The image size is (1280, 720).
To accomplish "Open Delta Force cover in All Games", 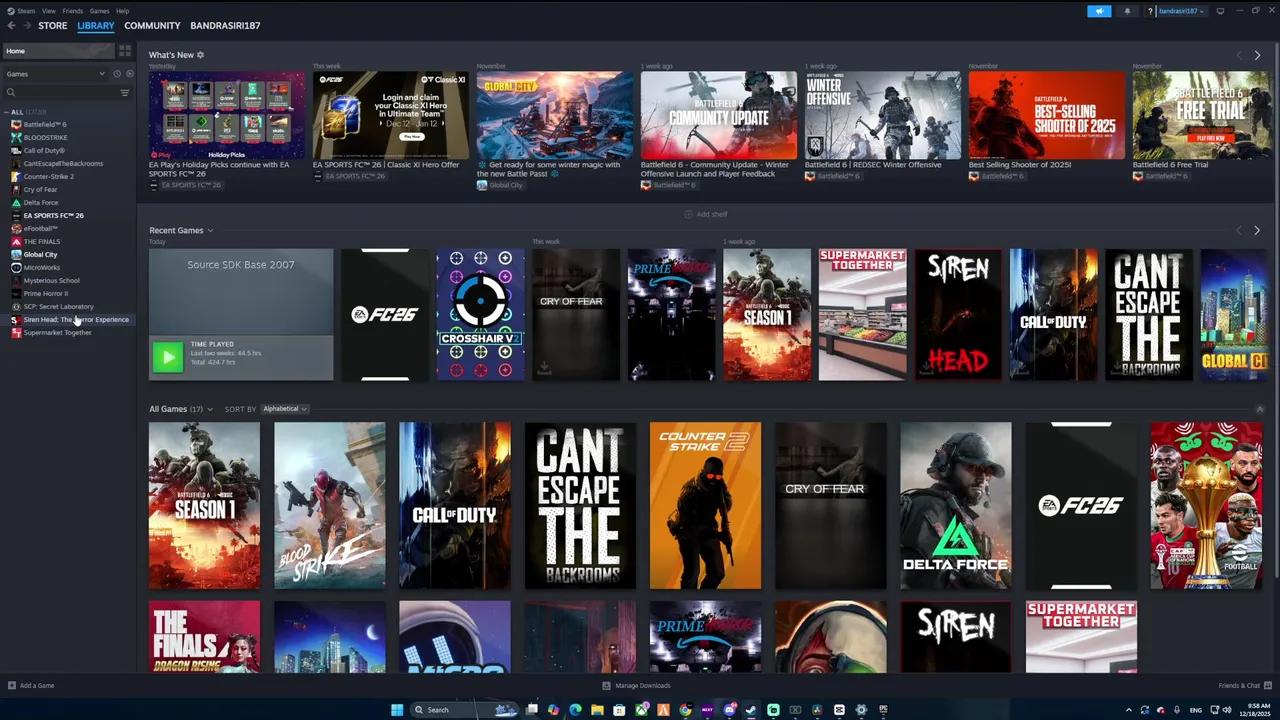I will [955, 506].
